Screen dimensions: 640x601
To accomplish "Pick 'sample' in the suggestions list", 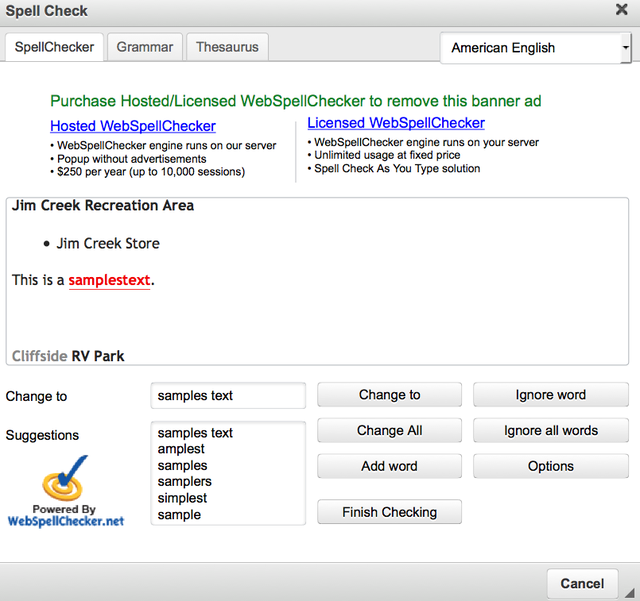I will [179, 514].
